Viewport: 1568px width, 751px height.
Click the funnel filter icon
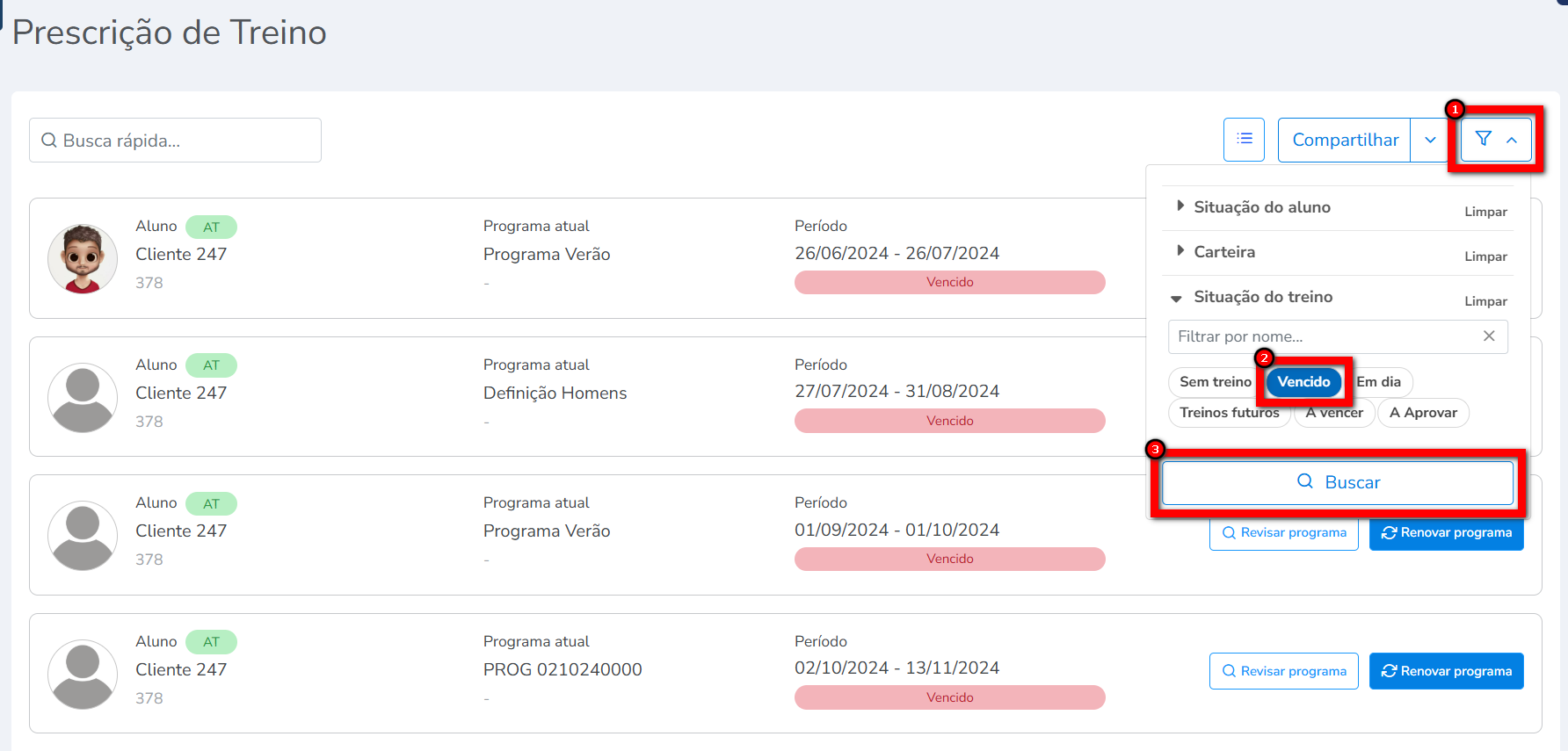(x=1484, y=140)
